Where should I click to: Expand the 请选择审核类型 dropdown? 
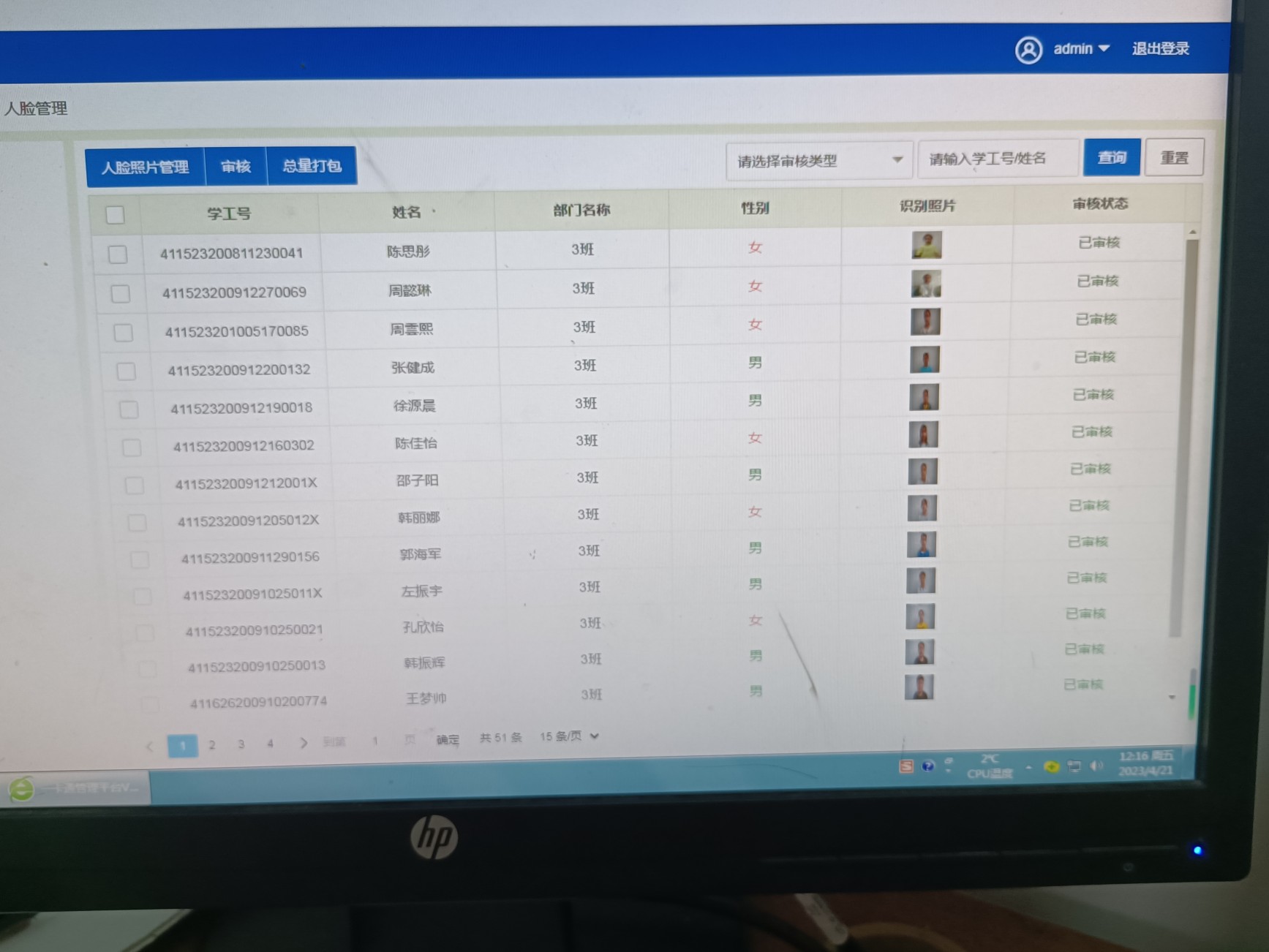[x=819, y=160]
